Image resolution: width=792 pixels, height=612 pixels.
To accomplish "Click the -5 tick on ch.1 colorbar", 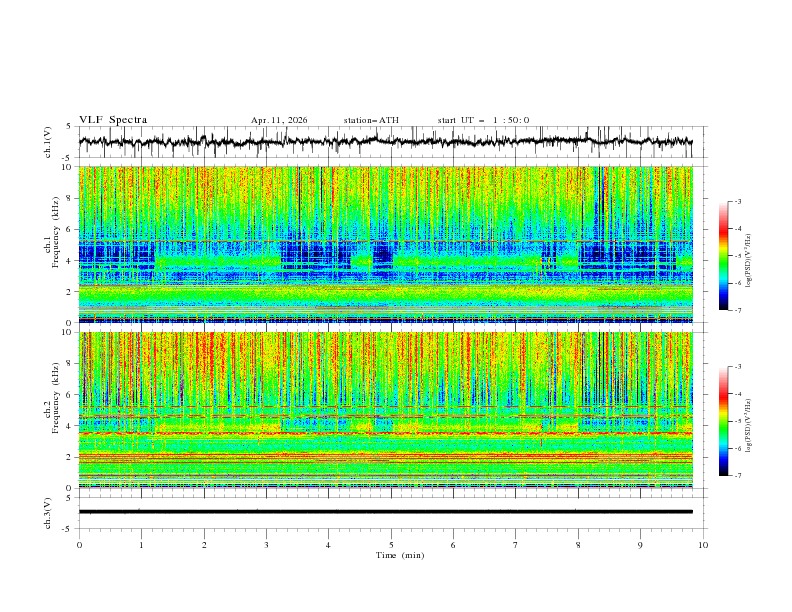I will coord(737,256).
